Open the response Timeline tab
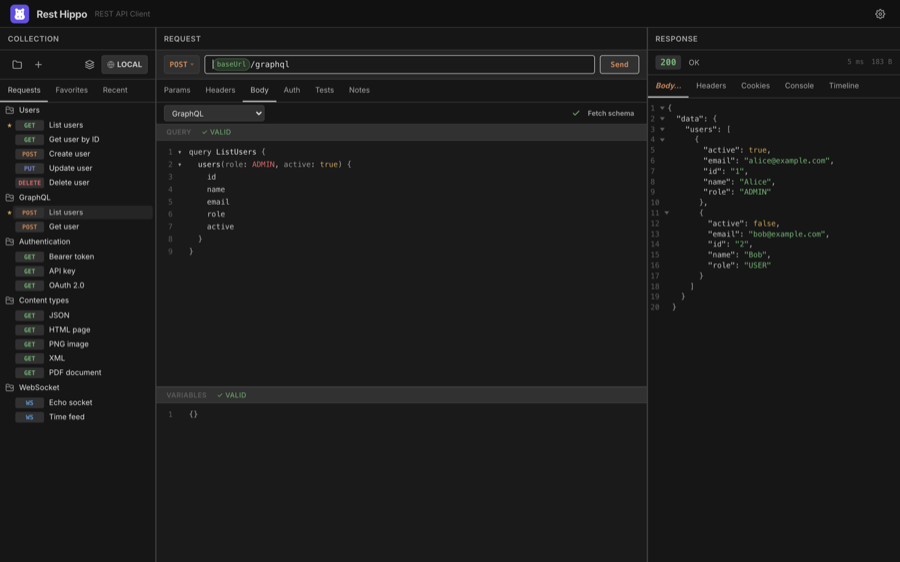The width and height of the screenshot is (900, 562). (x=844, y=86)
